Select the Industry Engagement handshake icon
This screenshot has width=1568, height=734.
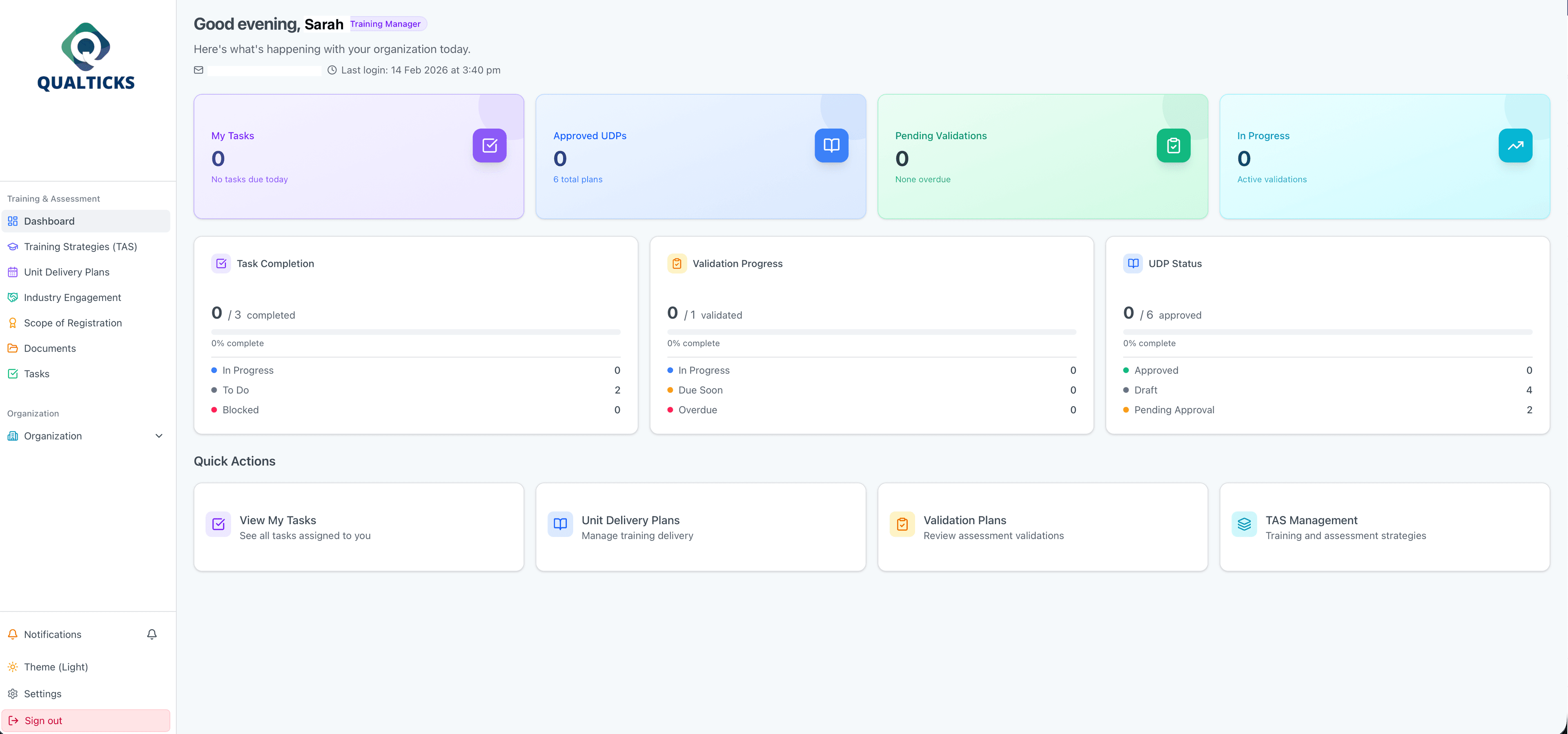tap(13, 298)
